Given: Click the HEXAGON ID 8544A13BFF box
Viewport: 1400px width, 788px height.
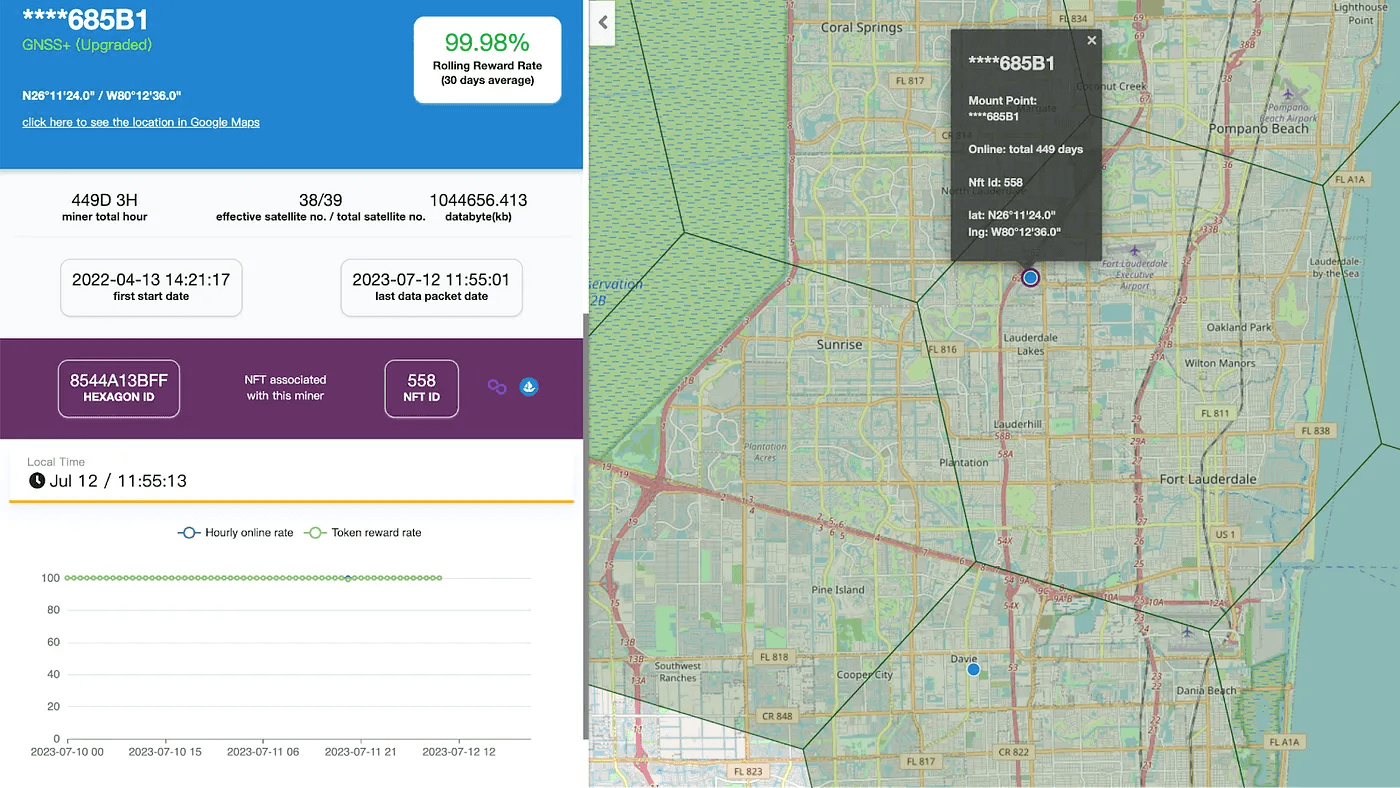Looking at the screenshot, I should (119, 388).
